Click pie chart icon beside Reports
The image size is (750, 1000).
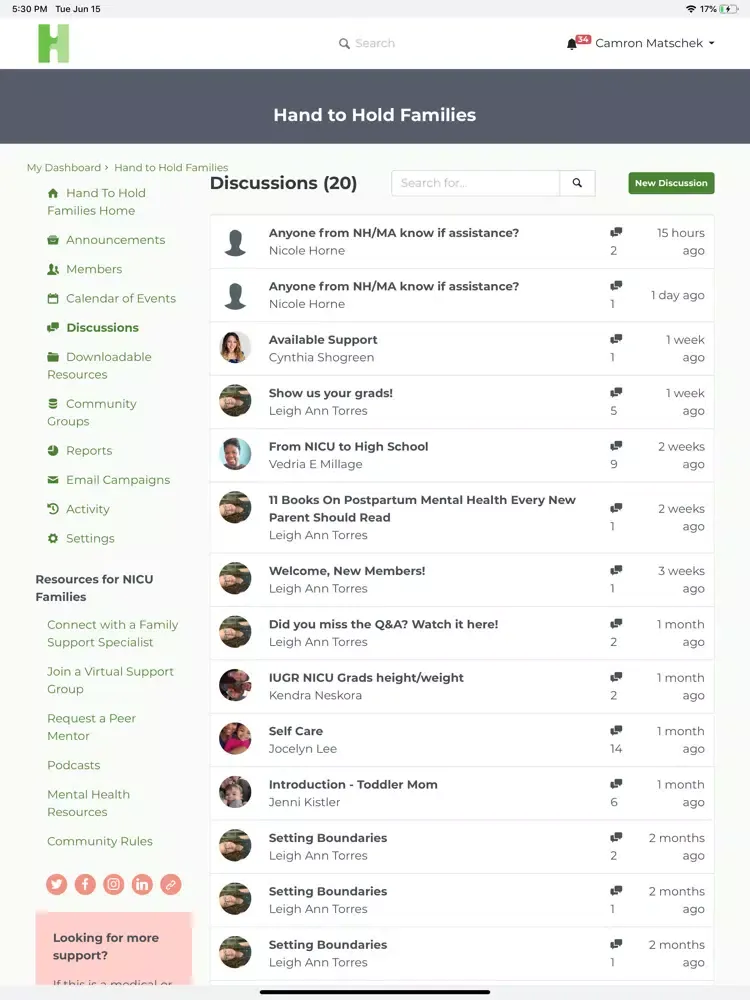53,450
